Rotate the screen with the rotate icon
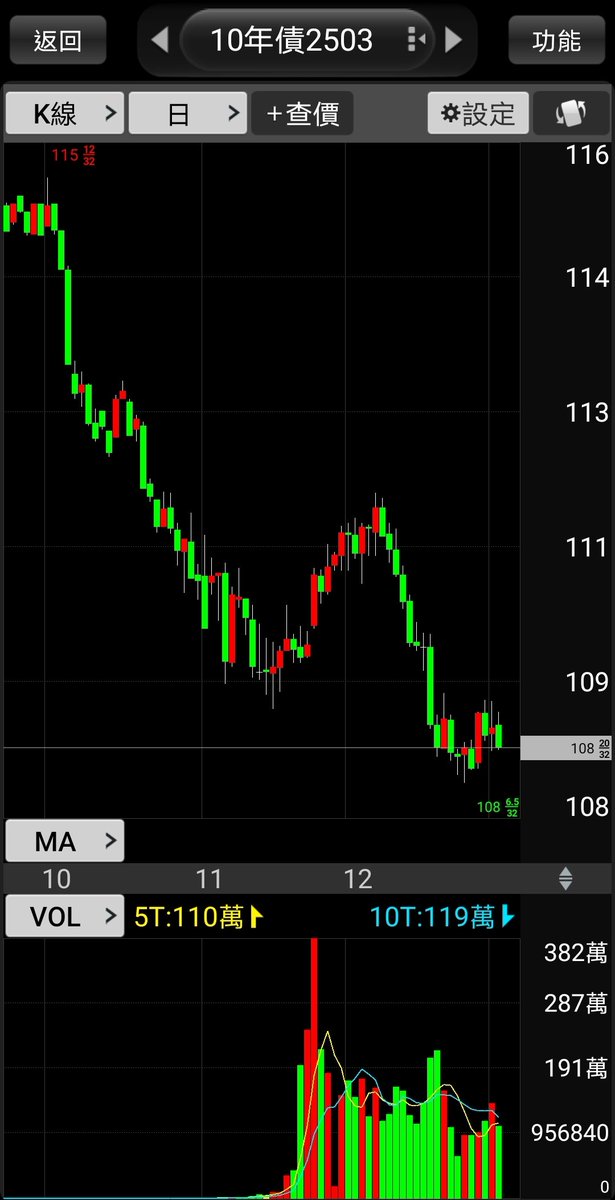615x1200 pixels. (x=569, y=114)
